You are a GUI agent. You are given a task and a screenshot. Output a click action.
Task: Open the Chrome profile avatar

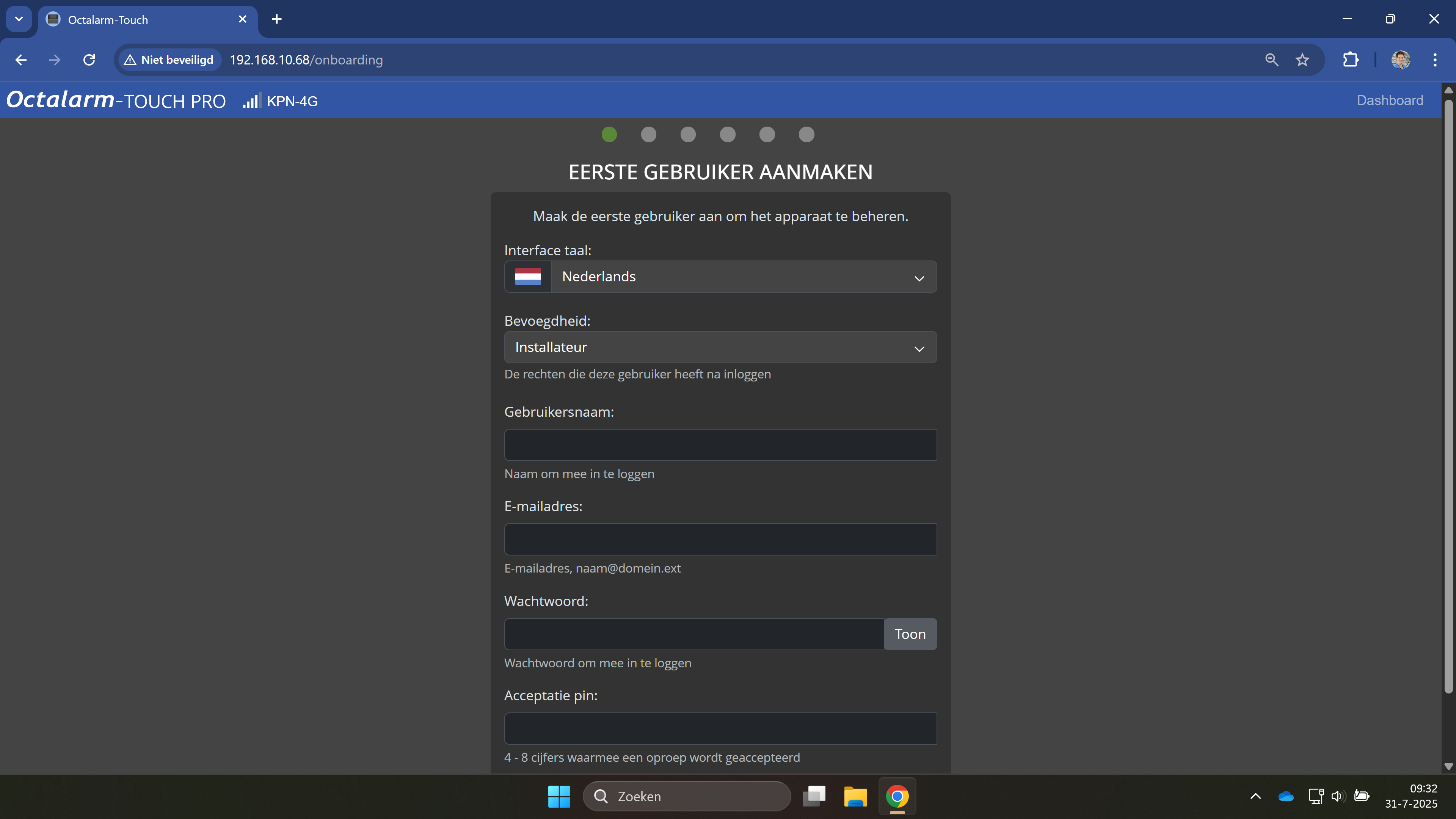coord(1401,60)
